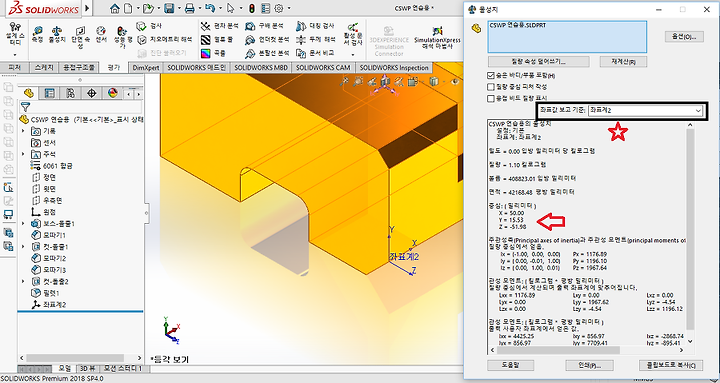Open the DimXpertManager crosshair tab icon

coord(91,93)
